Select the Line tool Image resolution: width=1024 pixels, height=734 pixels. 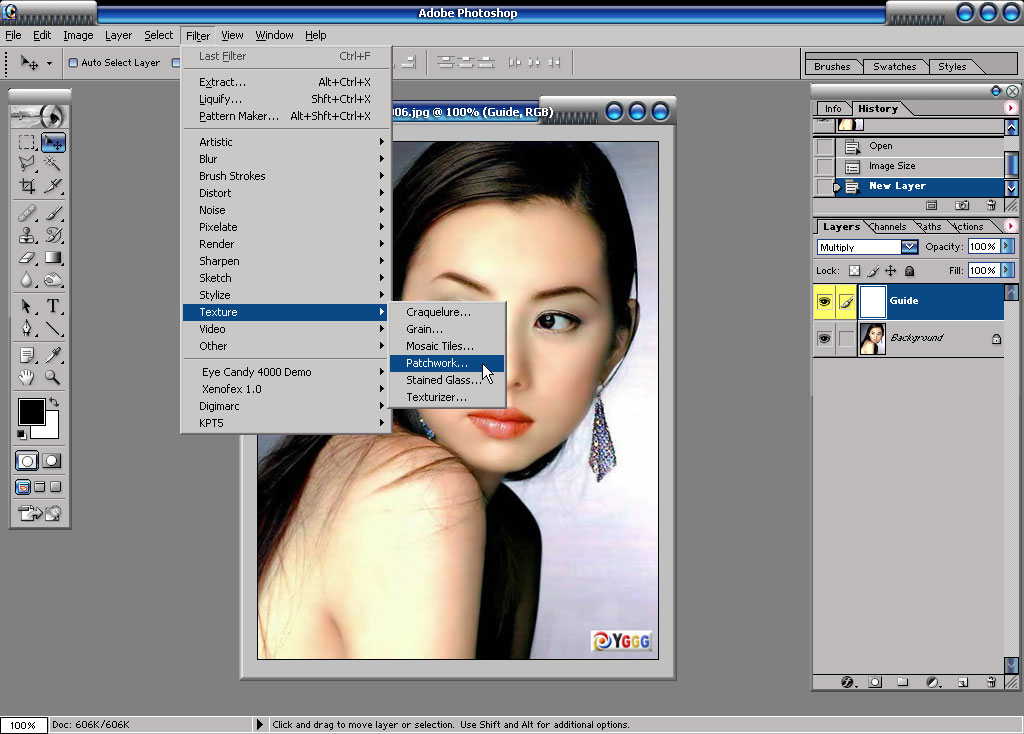coord(53,328)
